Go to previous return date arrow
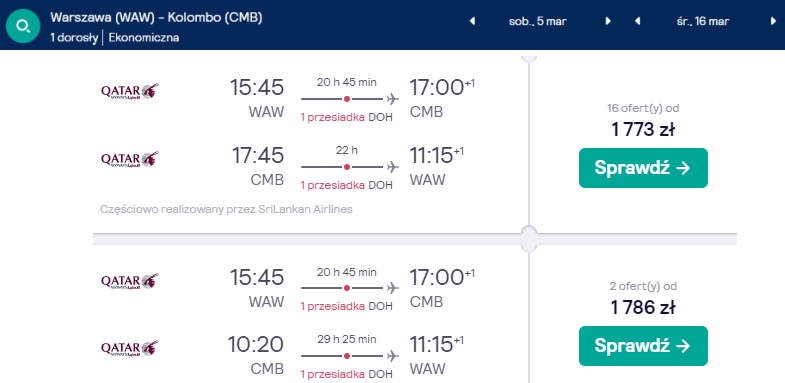 coord(637,21)
